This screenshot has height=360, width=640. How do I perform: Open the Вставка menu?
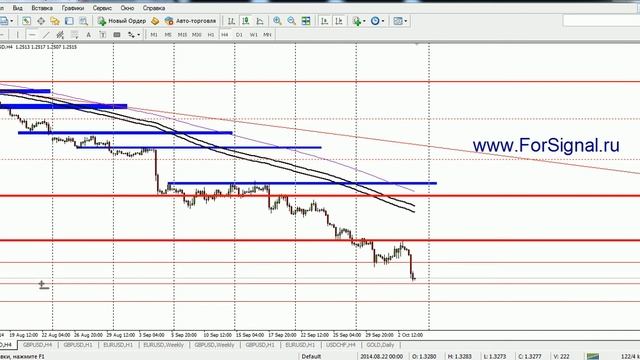coord(42,8)
